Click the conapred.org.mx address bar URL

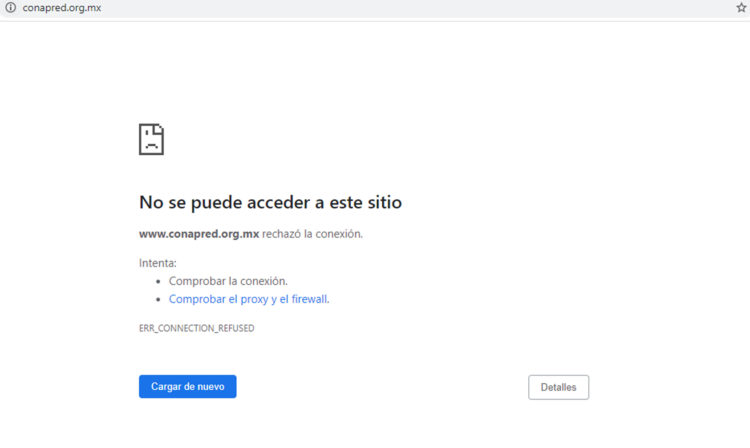(x=62, y=8)
